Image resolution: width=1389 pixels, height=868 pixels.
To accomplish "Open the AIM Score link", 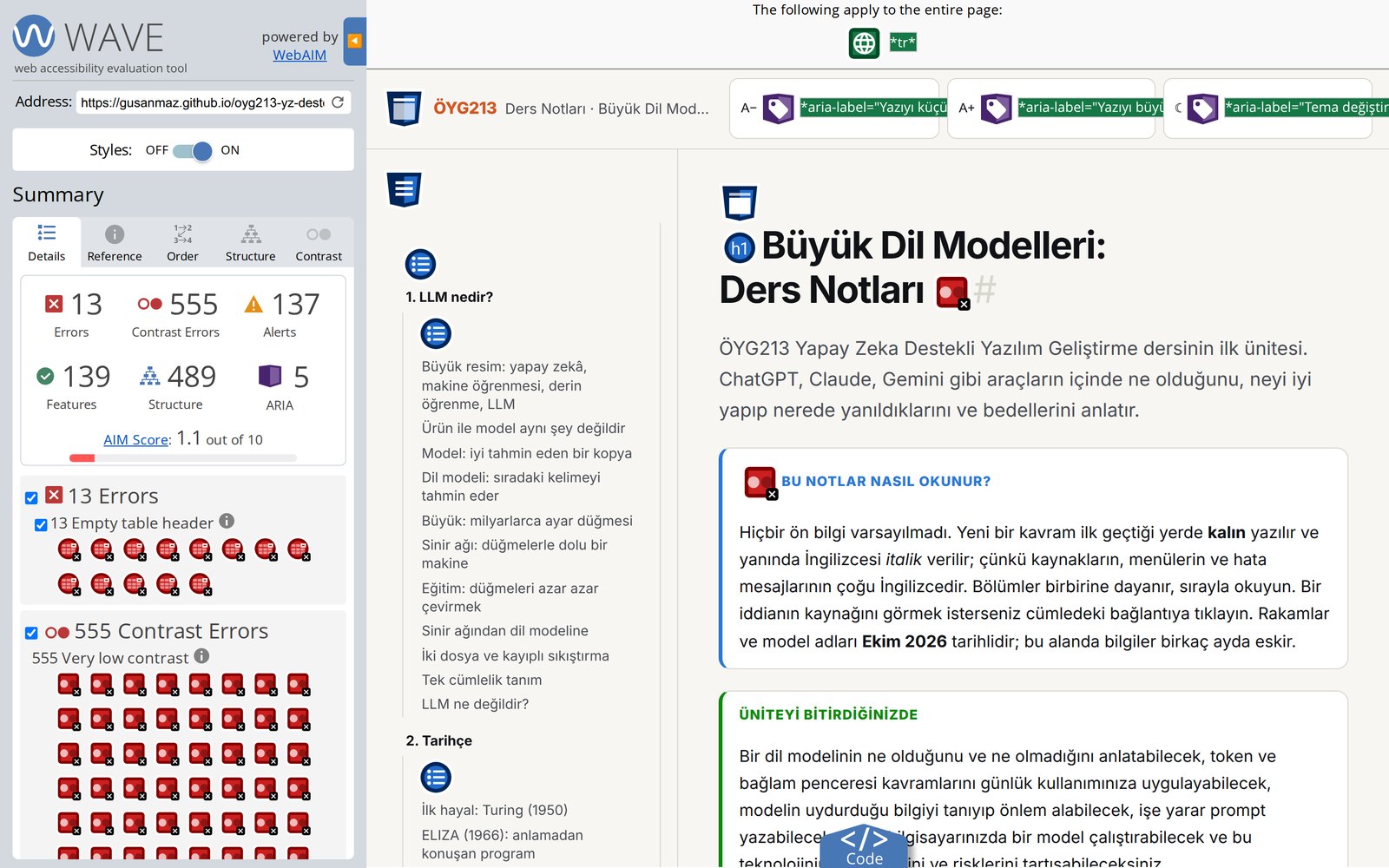I will 135,440.
